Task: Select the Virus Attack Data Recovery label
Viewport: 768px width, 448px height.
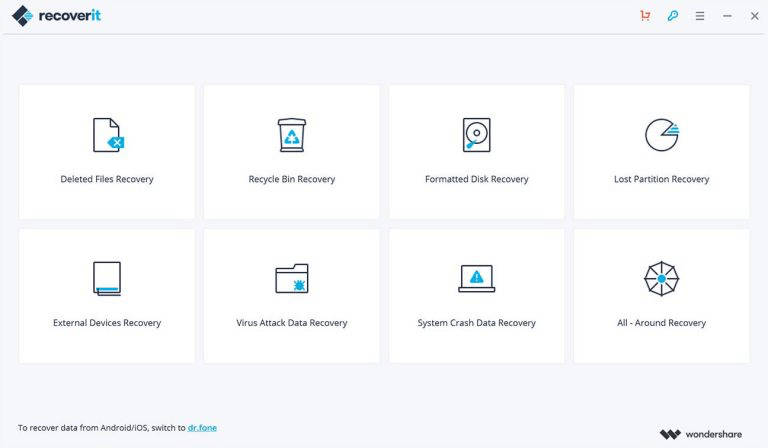Action: click(x=292, y=323)
